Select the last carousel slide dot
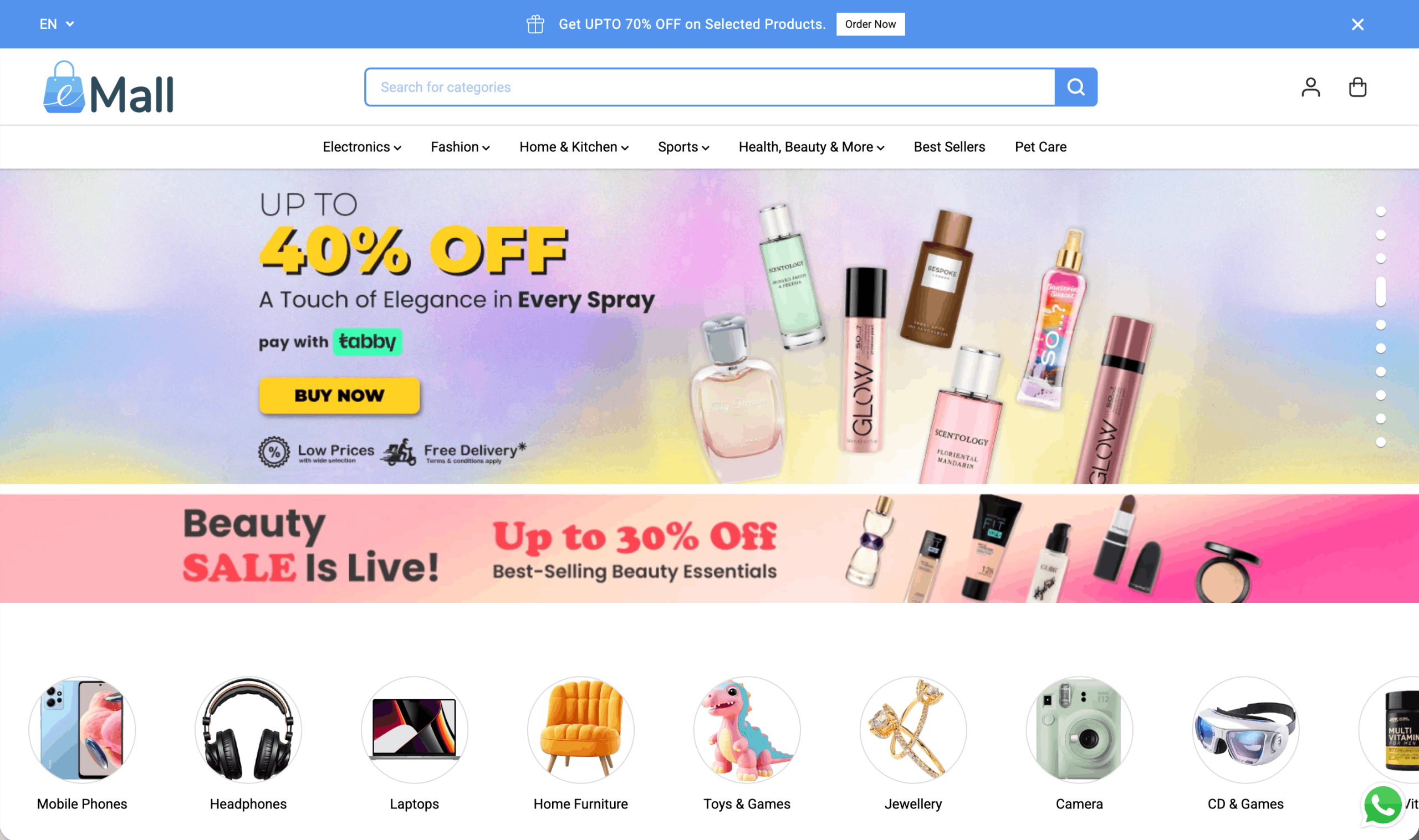This screenshot has height=840, width=1419. point(1381,442)
